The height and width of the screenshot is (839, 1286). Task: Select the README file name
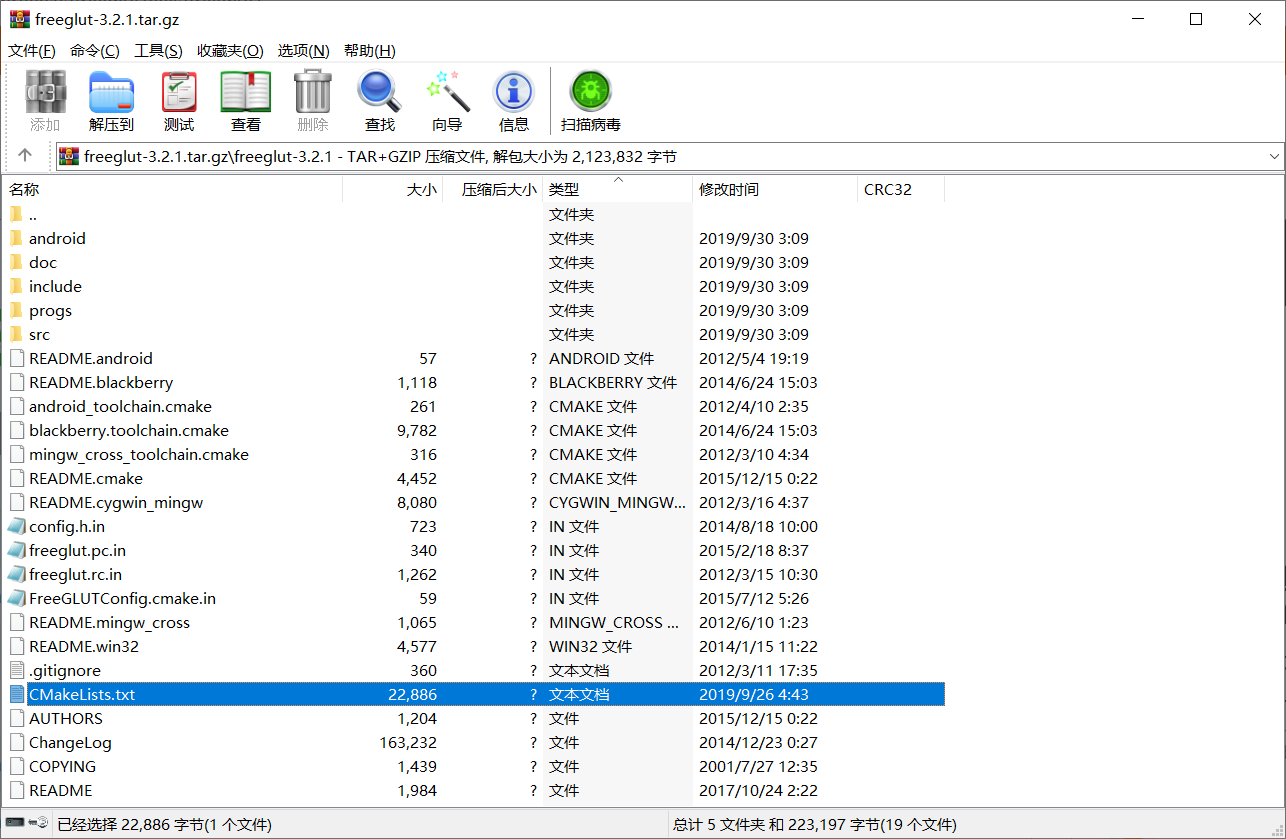[x=60, y=790]
